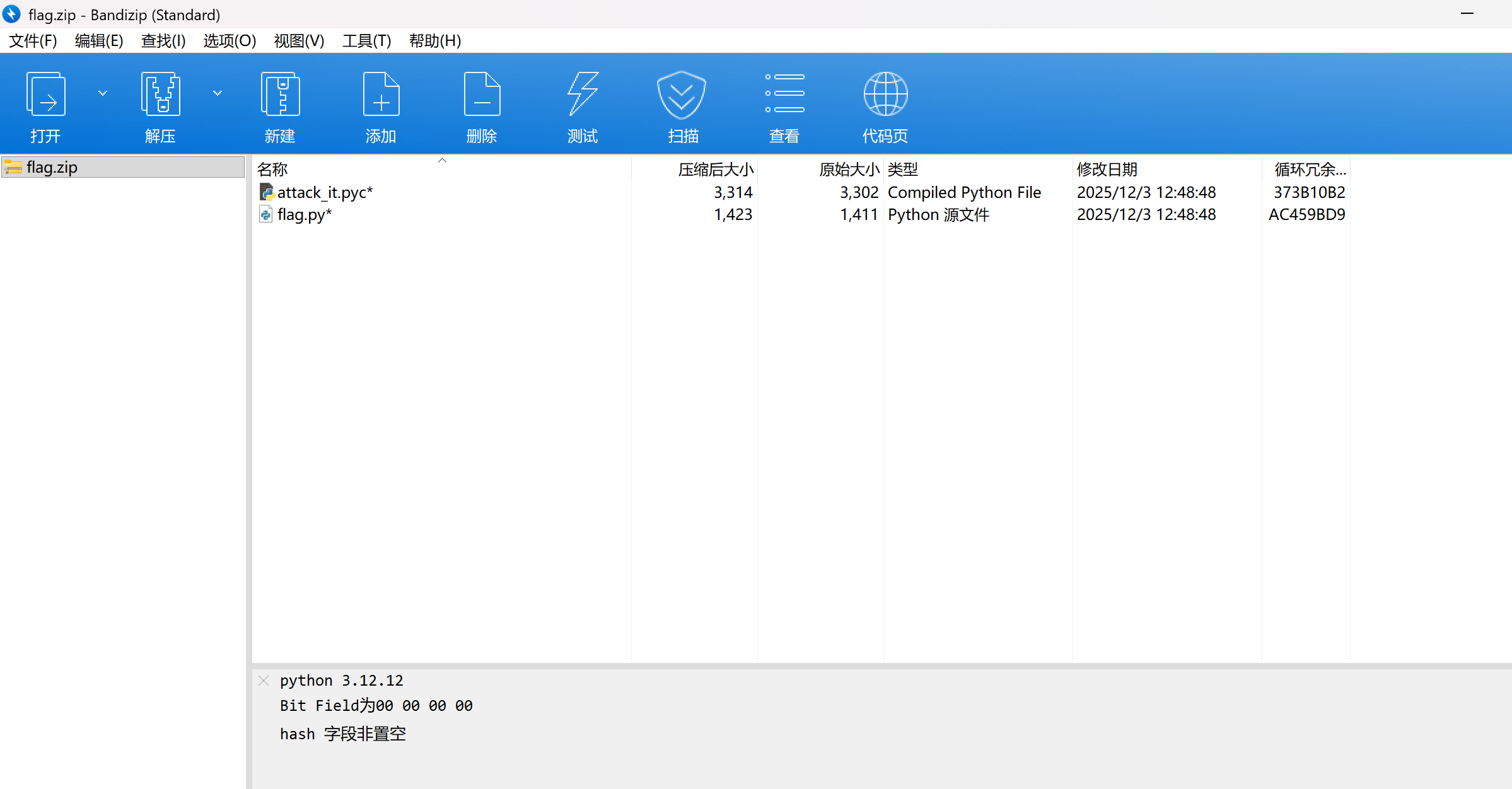The width and height of the screenshot is (1512, 789).
Task: Minimize the Bandizip window
Action: 1467,14
